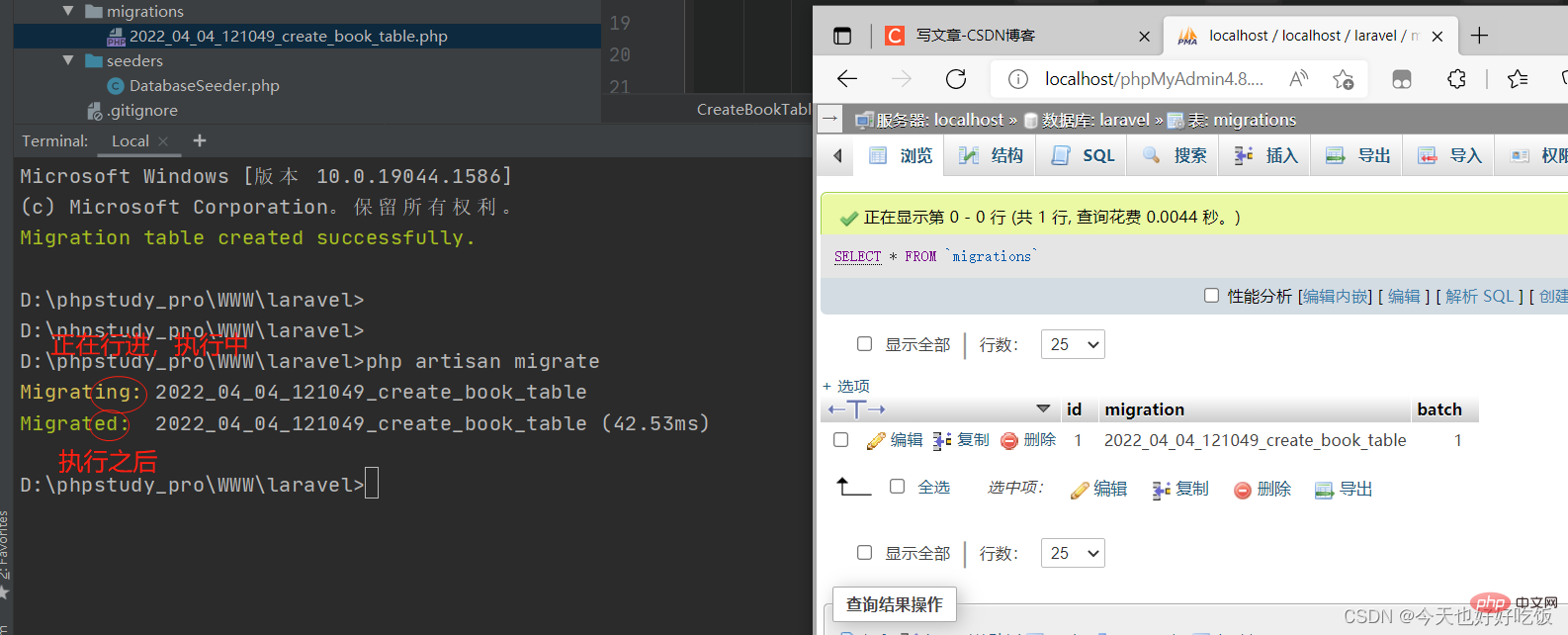Collapse the seeders folder tree node

pyautogui.click(x=68, y=60)
